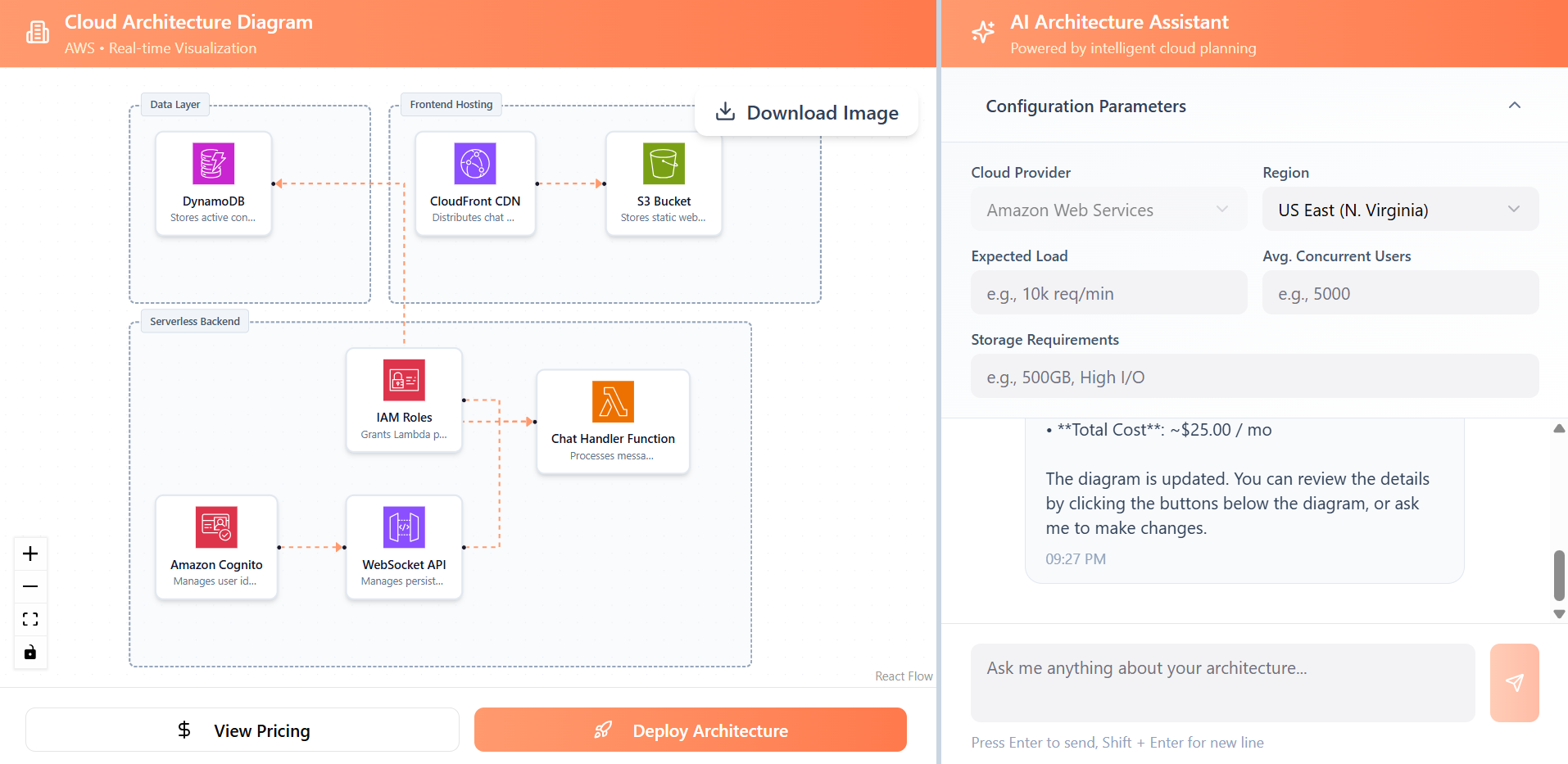Enable fullscreen view of the diagram
Viewport: 1568px width, 764px height.
30,619
